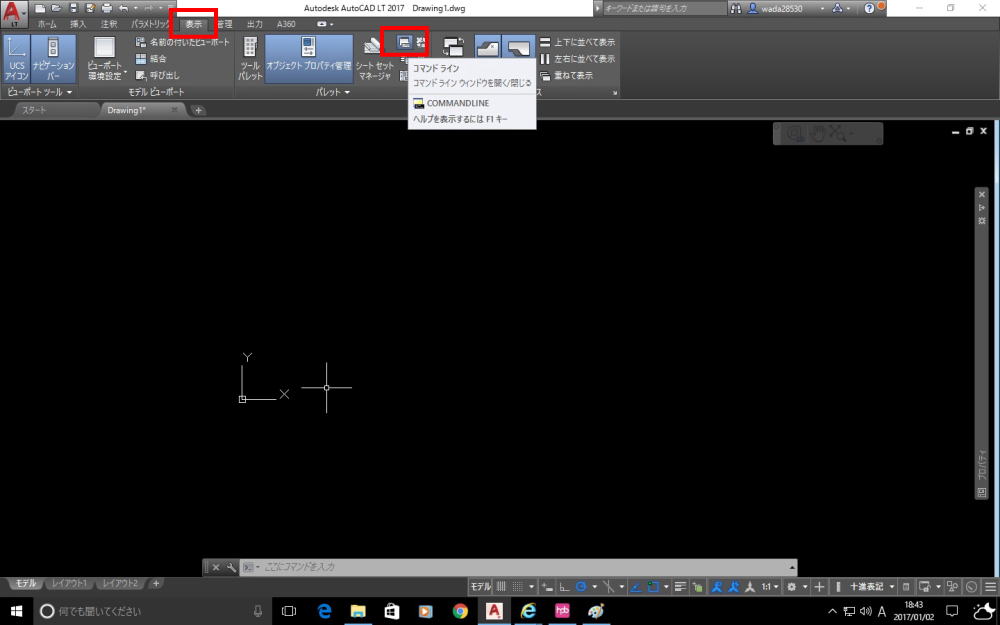Open snap mode settings dropdown arrow
The width and height of the screenshot is (1000, 625).
pyautogui.click(x=531, y=587)
